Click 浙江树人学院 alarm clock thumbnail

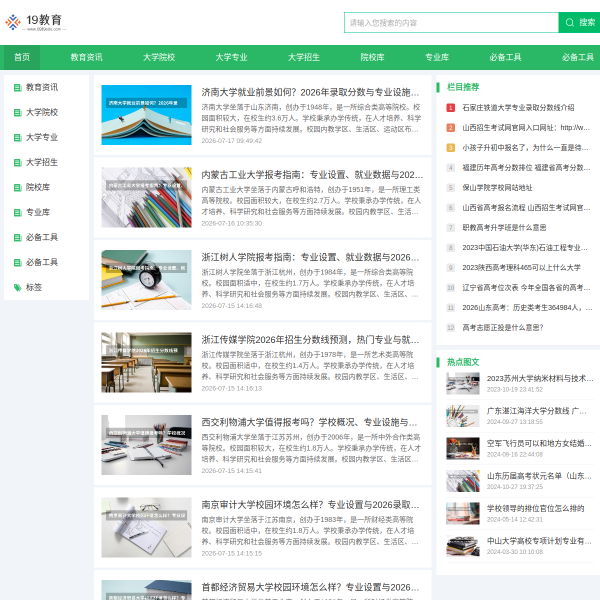146,280
